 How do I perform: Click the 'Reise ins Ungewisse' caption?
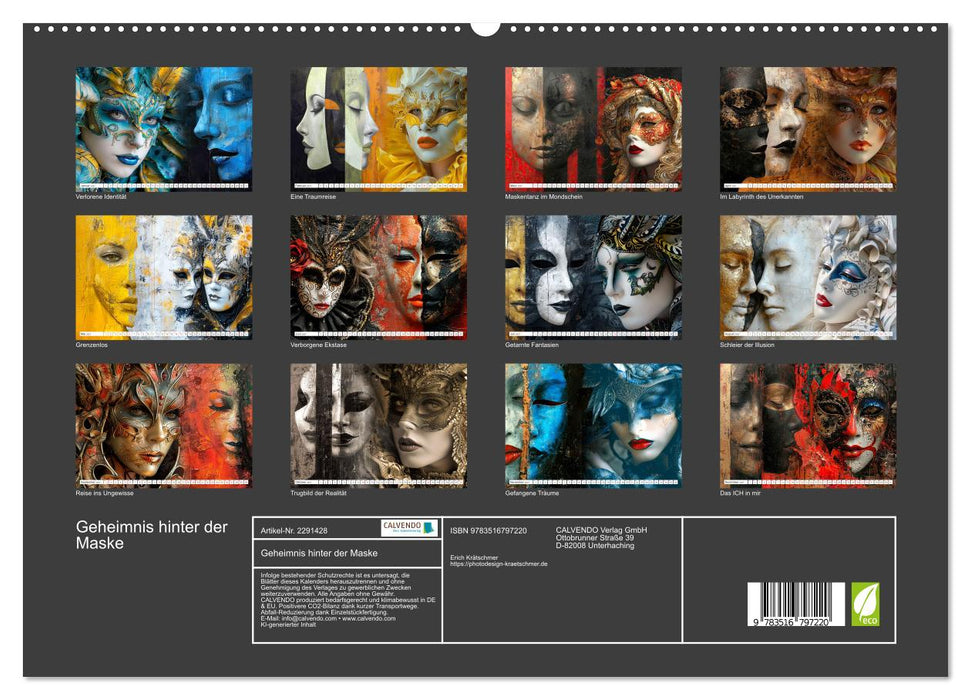tap(105, 494)
